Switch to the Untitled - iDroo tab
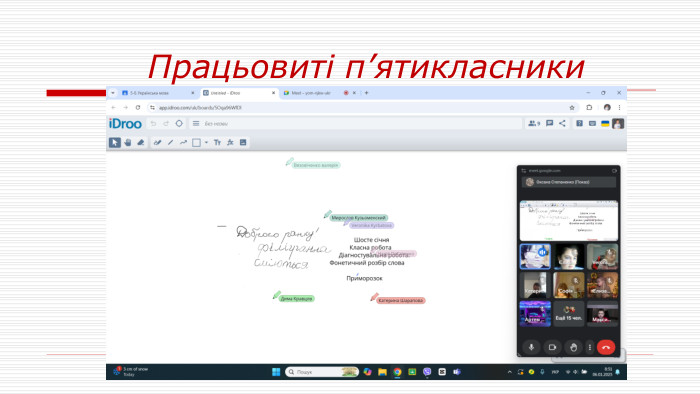Image resolution: width=700 pixels, height=394 pixels. (239, 93)
